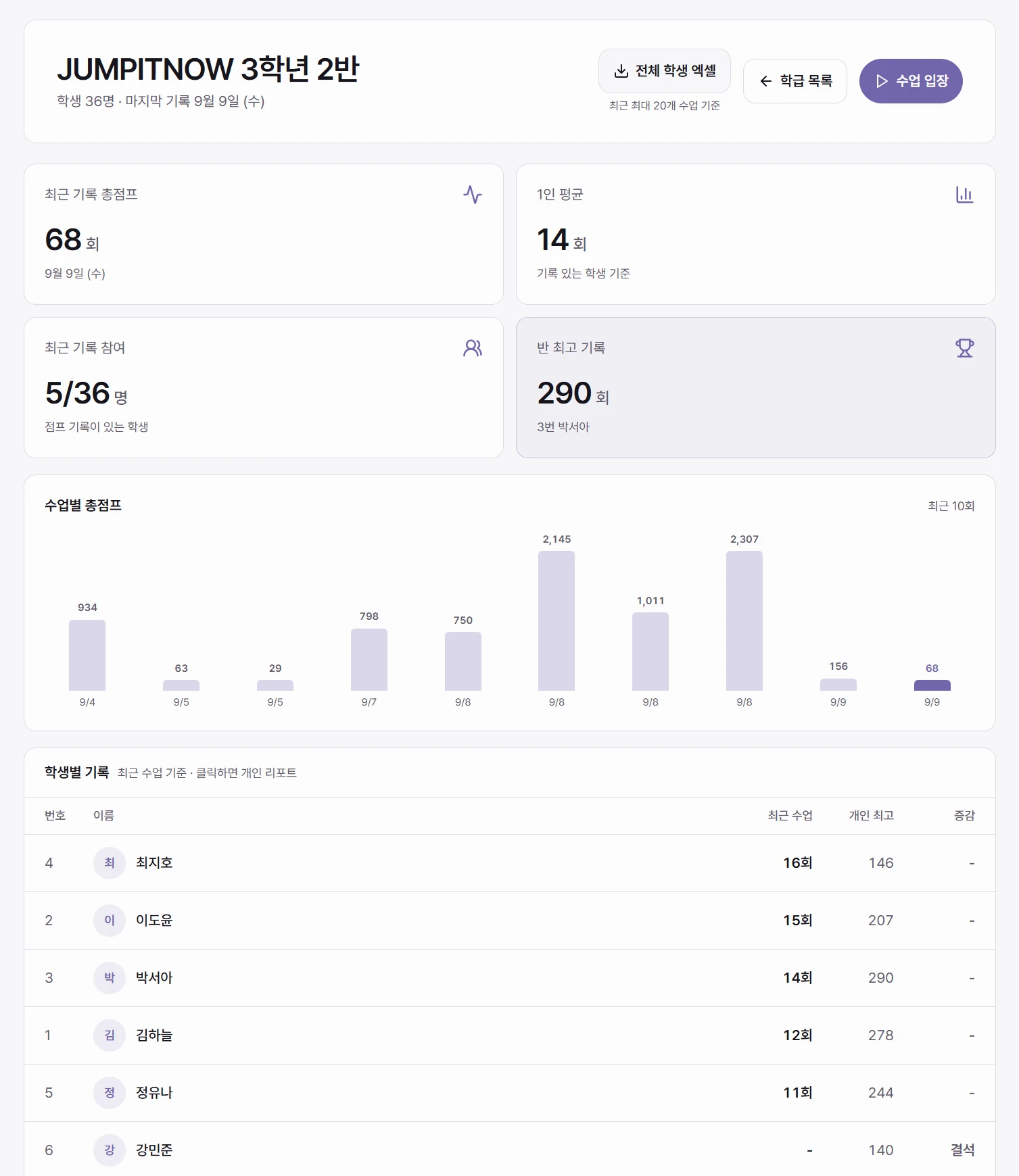This screenshot has height=1176, width=1019.
Task: Click the users icon in 최근 기록 참여
Action: [x=473, y=348]
